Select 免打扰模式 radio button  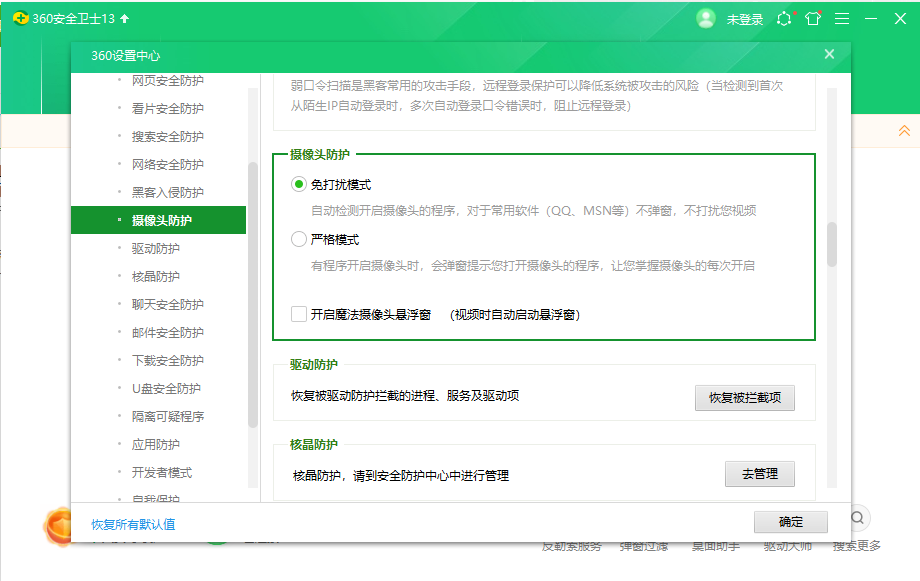[x=299, y=185]
